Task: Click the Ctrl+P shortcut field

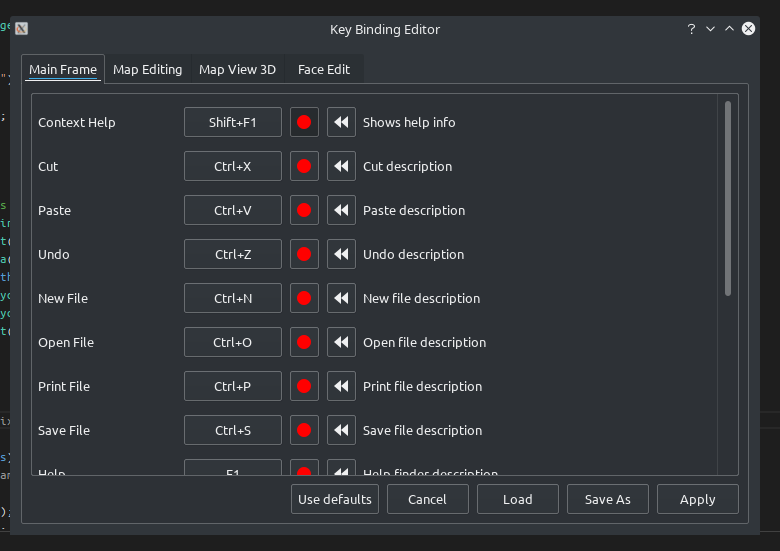Action: coord(233,386)
